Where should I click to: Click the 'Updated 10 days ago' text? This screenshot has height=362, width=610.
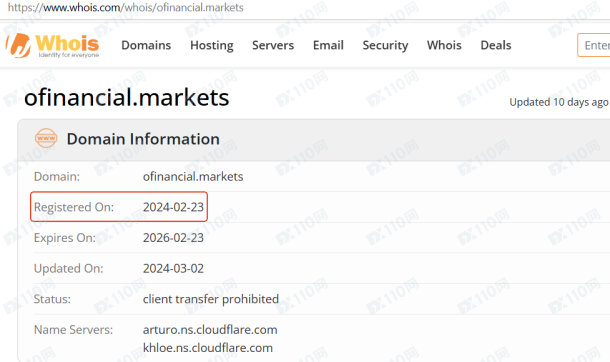559,102
